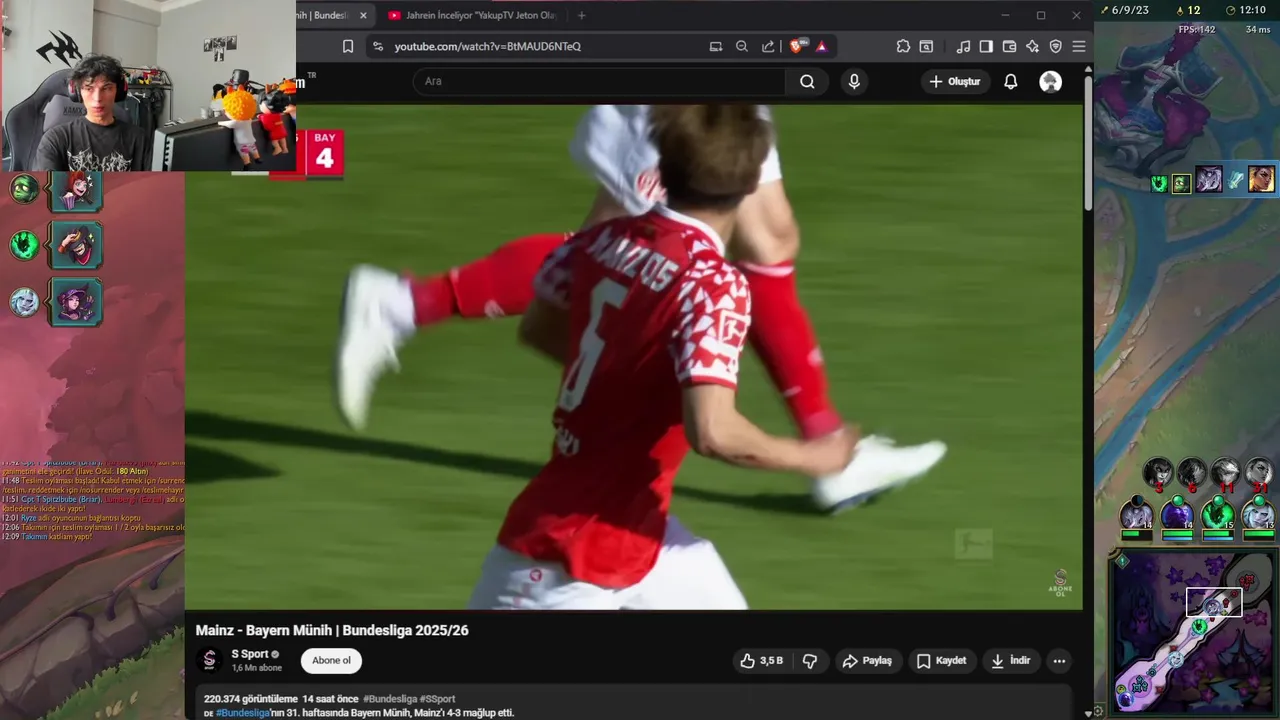The image size is (1280, 720).
Task: Open YouTube notifications bell
Action: click(1011, 81)
